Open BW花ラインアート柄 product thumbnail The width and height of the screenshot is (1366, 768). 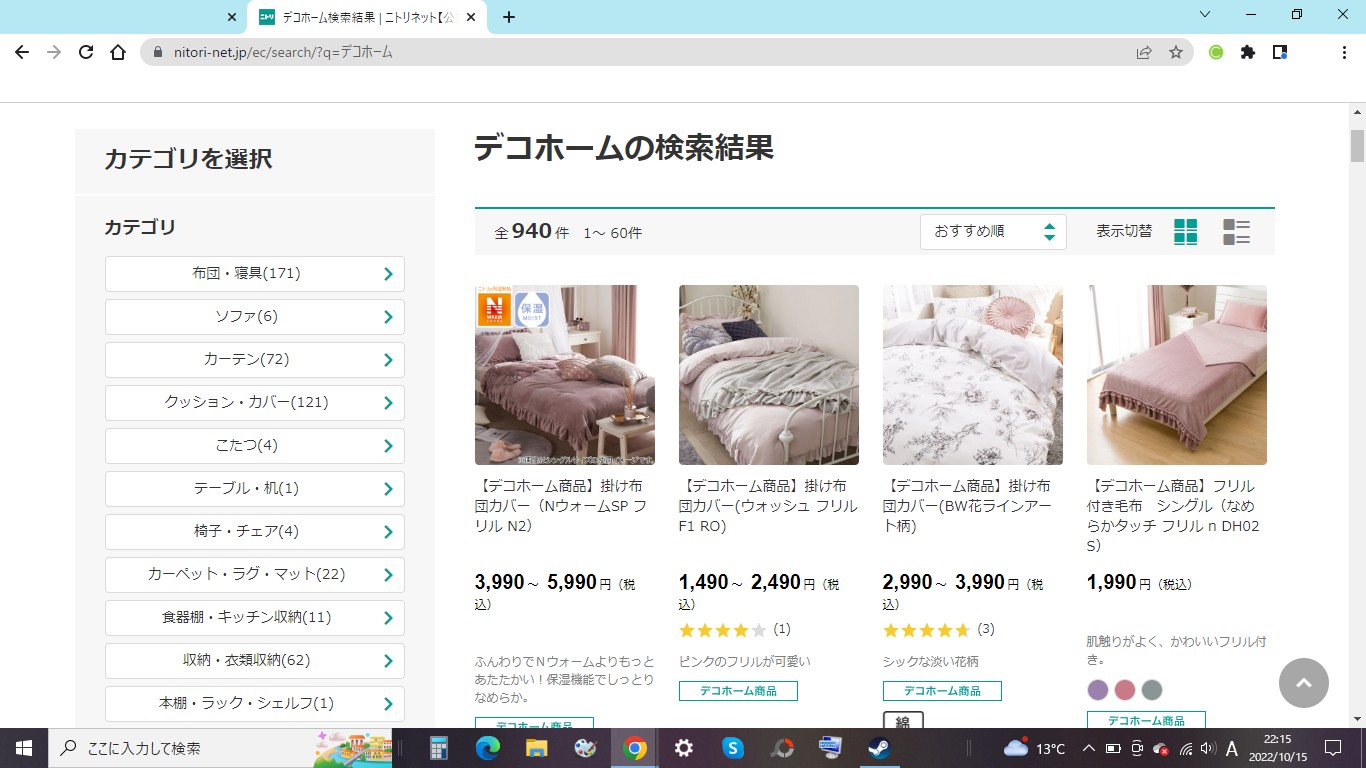pyautogui.click(x=972, y=375)
